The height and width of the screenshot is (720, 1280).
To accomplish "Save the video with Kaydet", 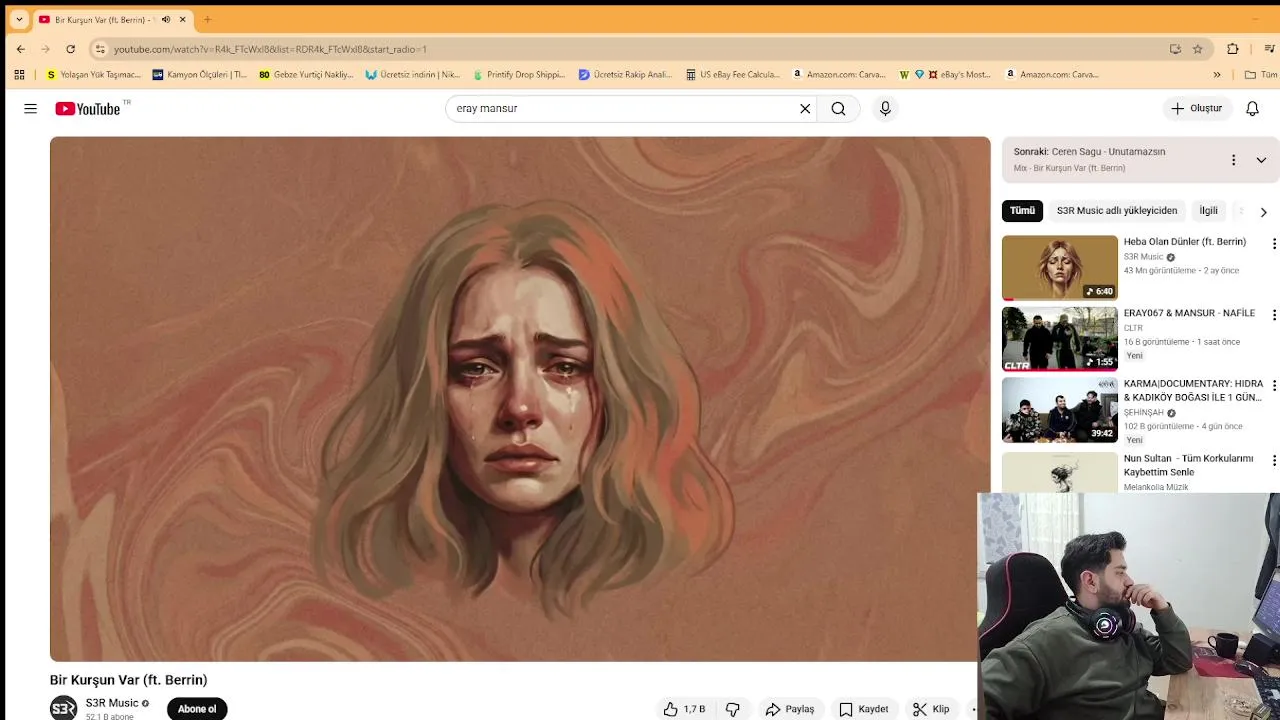I will pos(864,709).
